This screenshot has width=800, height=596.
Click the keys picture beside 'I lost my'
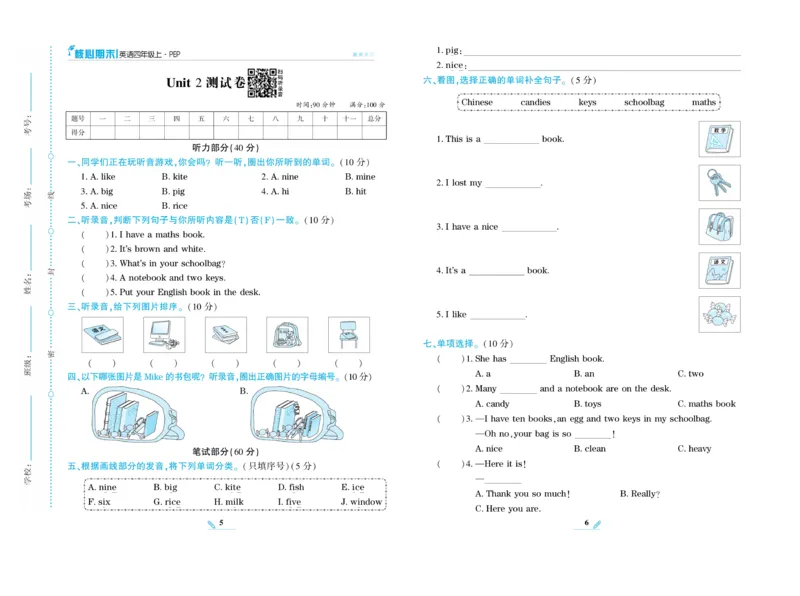click(x=720, y=183)
